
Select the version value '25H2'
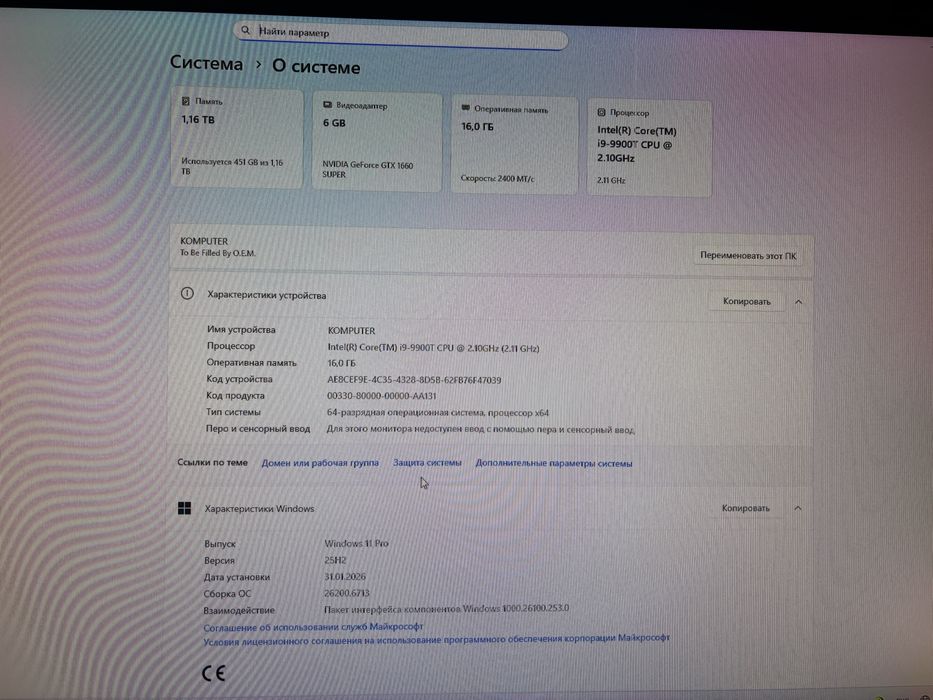tap(335, 560)
